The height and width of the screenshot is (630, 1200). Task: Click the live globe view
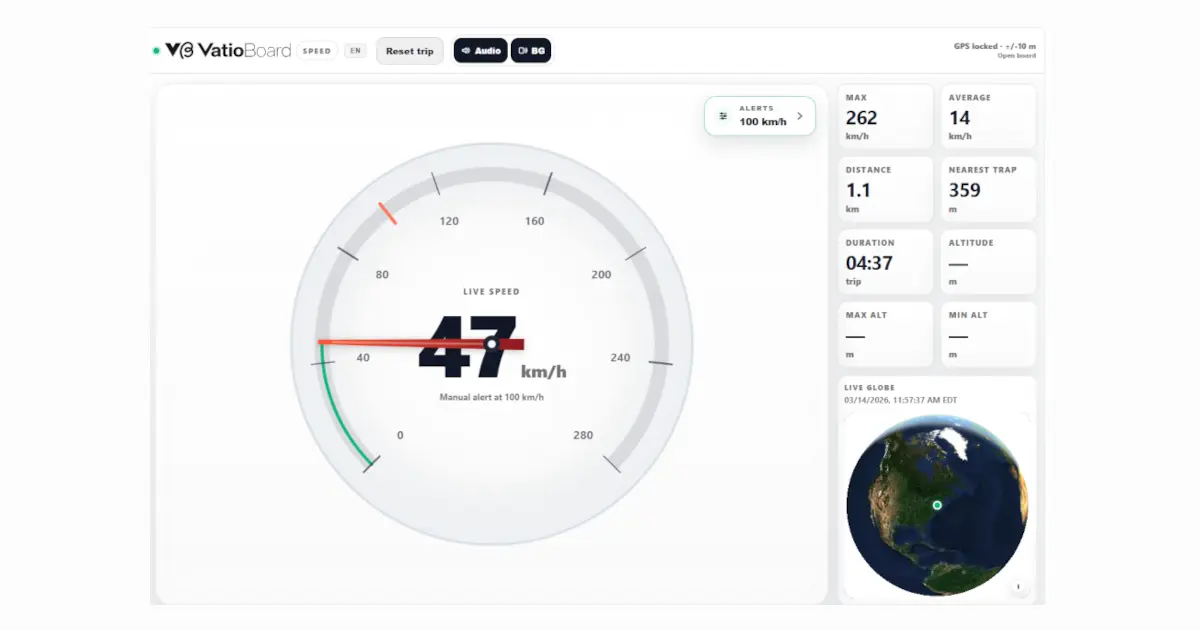(x=935, y=505)
